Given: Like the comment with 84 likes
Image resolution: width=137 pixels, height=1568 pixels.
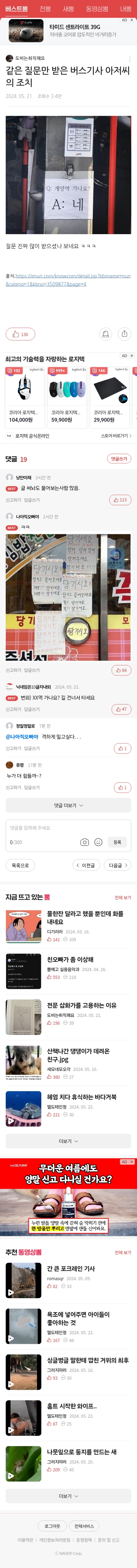Looking at the screenshot, I should click(122, 670).
